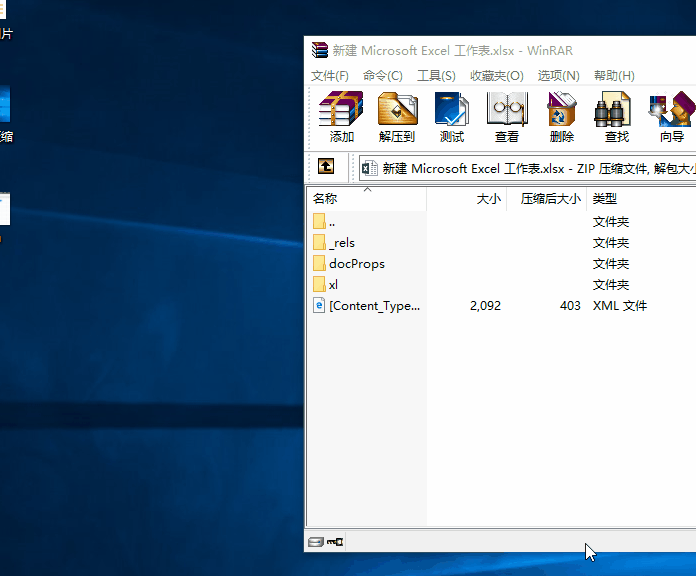Click the xl folder name
Screen dimensions: 696x576
click(333, 284)
